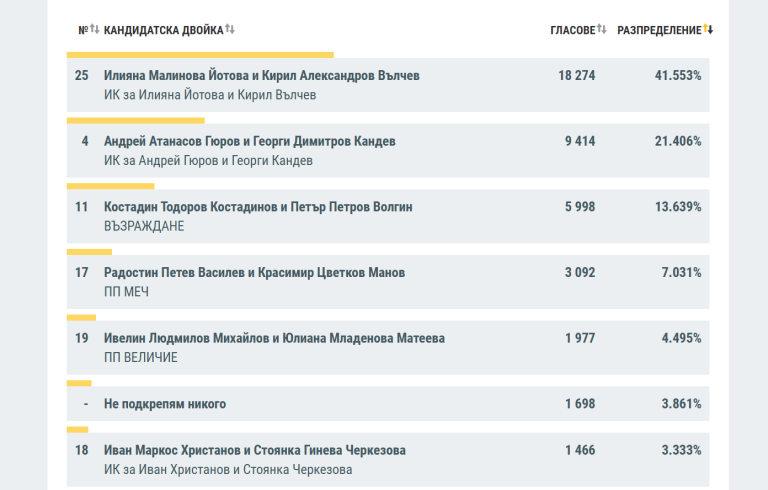
Task: Sort by Кандидатска двойка arrows icon
Action: pyautogui.click(x=230, y=29)
